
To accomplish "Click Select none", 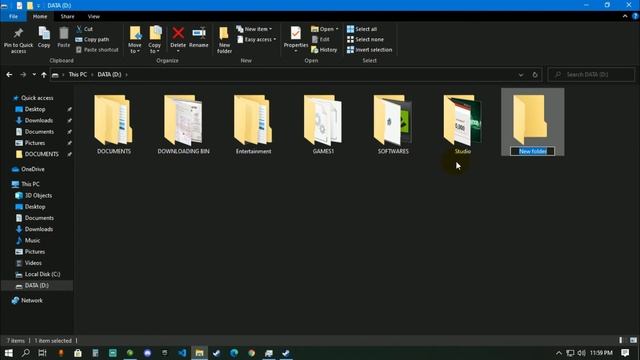I will (x=365, y=40).
